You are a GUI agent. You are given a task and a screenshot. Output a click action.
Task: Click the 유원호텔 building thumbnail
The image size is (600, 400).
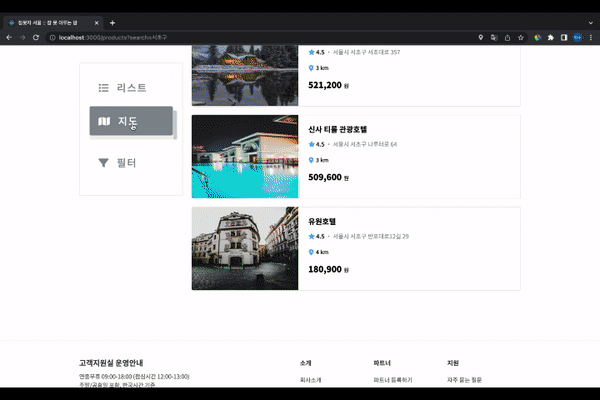[245, 248]
